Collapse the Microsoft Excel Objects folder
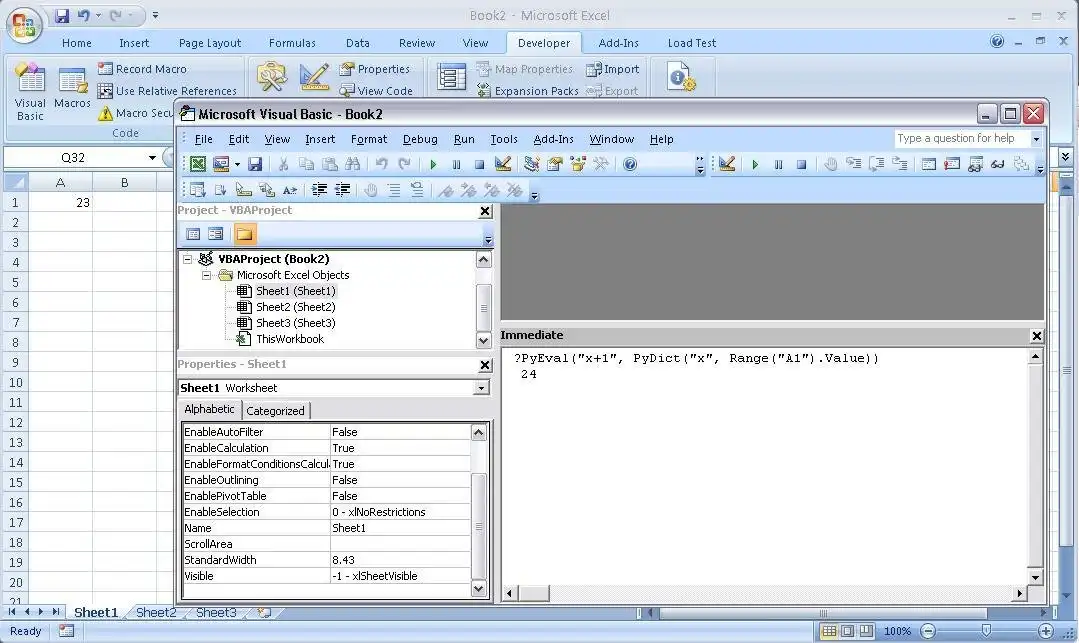The image size is (1079, 643). 206,275
